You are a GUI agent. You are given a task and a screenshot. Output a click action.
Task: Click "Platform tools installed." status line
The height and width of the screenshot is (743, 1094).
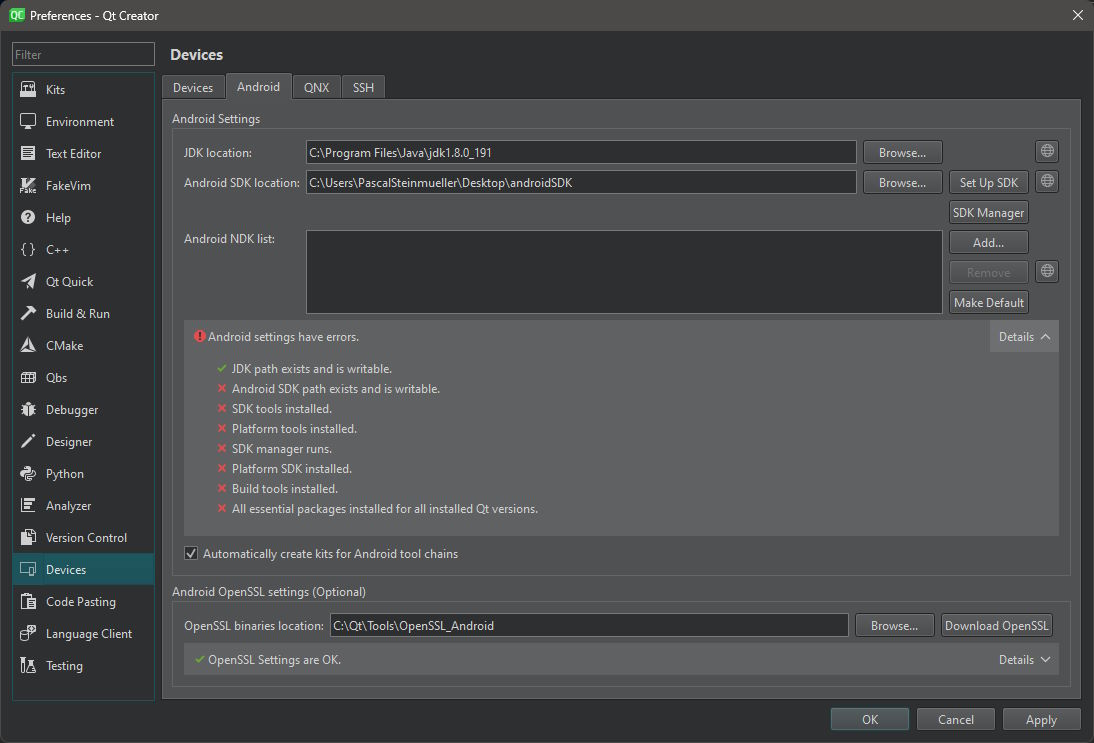click(294, 428)
